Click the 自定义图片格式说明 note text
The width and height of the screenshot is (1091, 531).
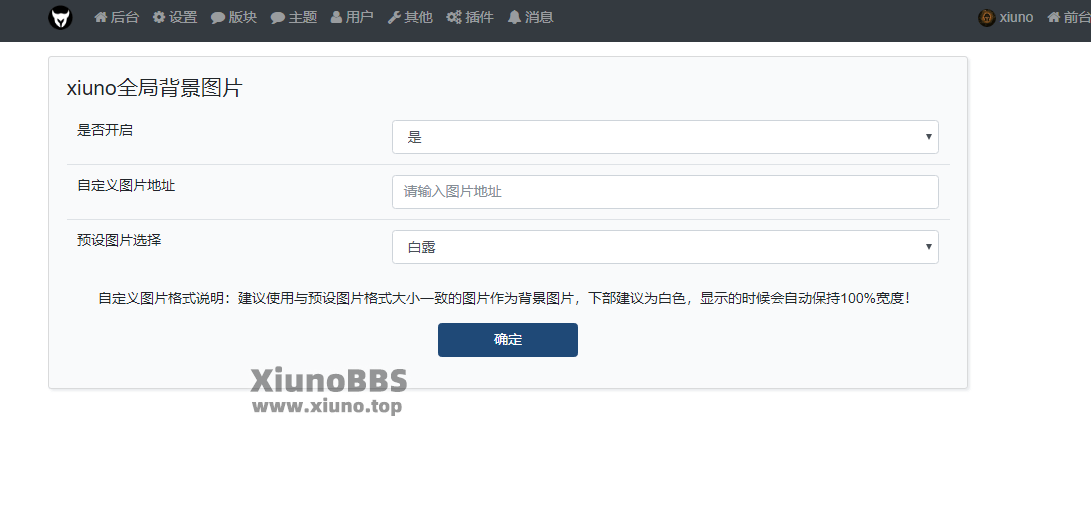tap(505, 299)
